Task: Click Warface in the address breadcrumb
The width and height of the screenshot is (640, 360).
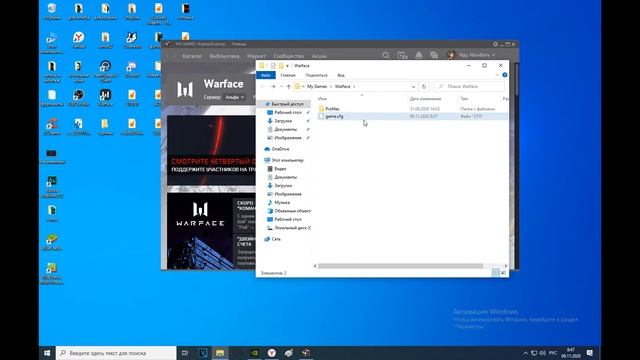Action: pyautogui.click(x=342, y=87)
